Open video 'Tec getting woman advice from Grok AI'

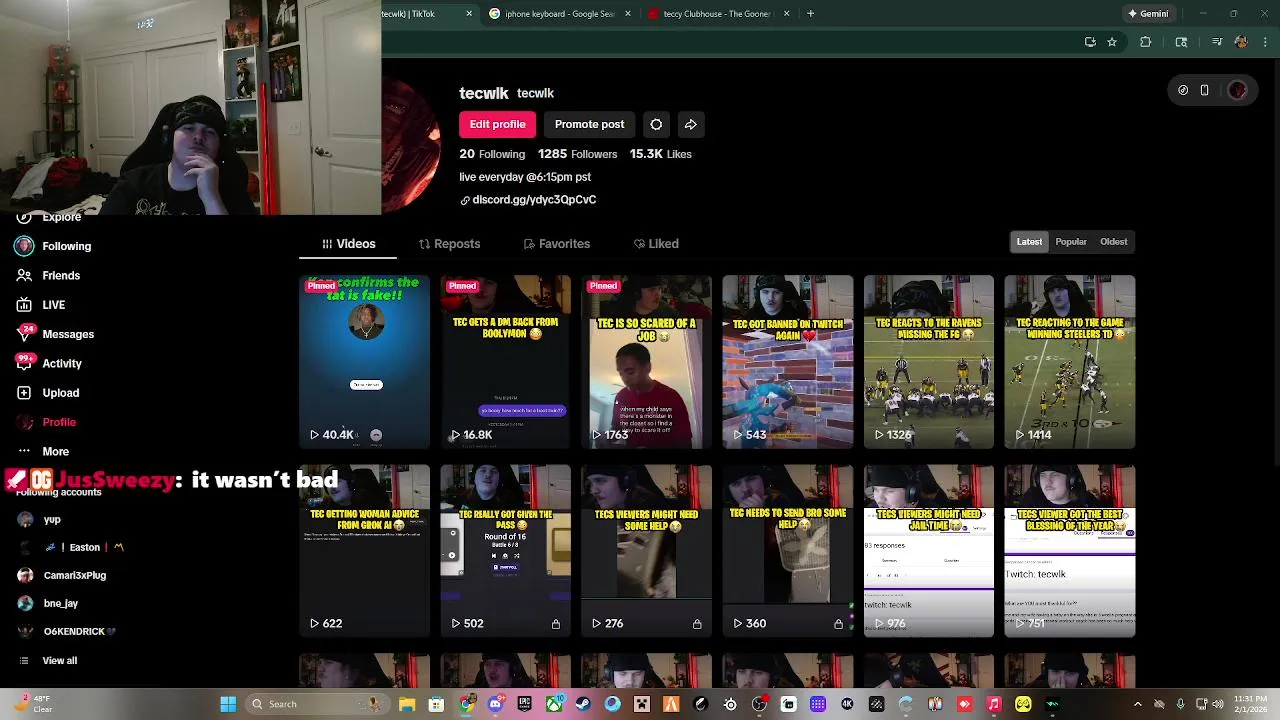tap(364, 551)
